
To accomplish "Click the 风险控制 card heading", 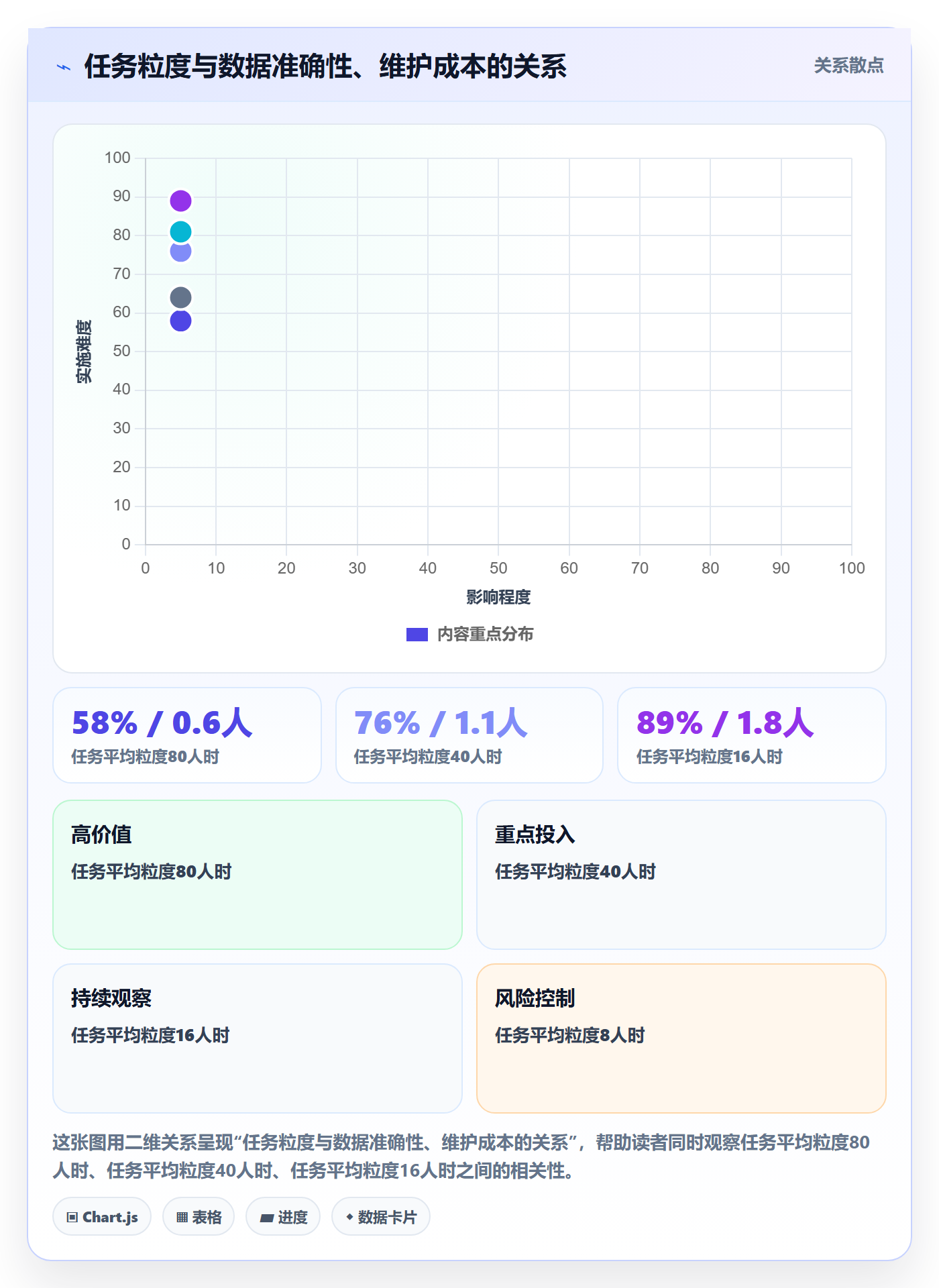I will click(535, 998).
